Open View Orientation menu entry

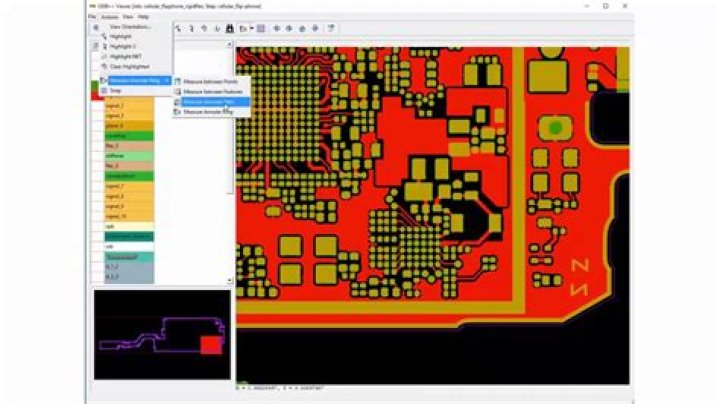point(129,26)
